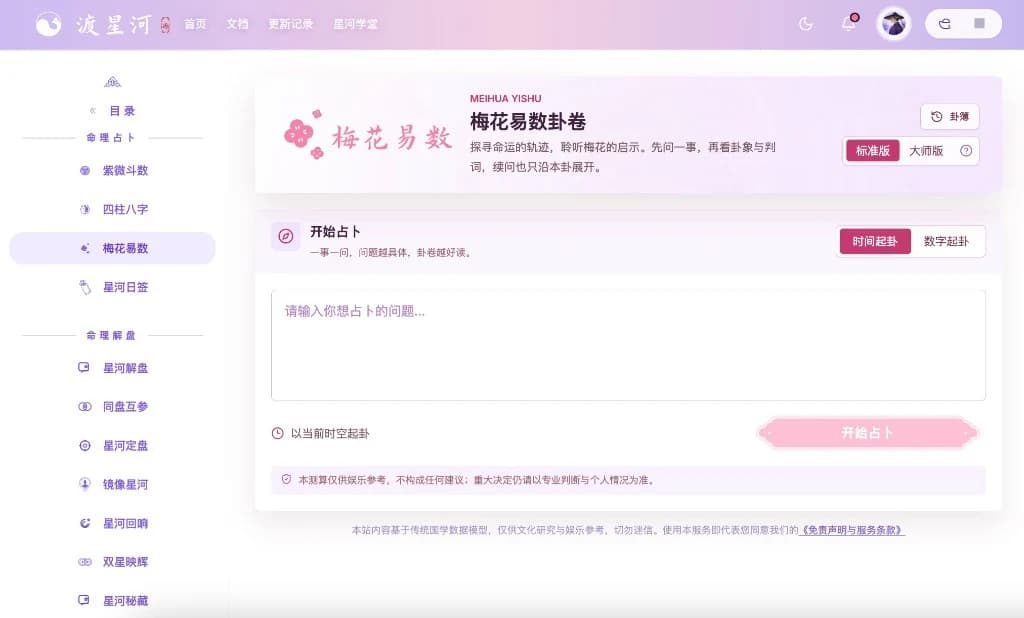Open 文档 in the top navigation
The height and width of the screenshot is (618, 1024).
point(237,24)
